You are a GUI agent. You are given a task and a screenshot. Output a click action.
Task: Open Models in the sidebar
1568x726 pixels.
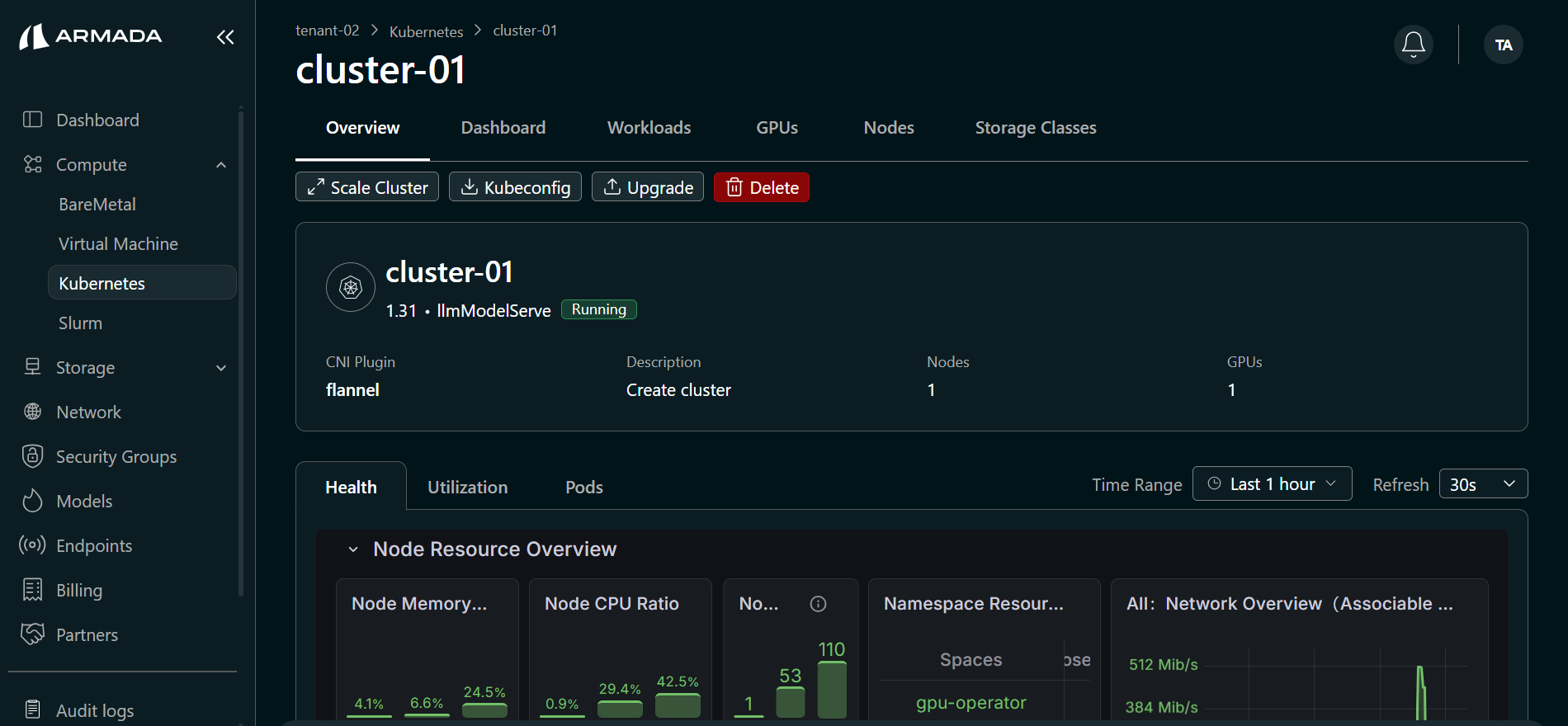click(x=84, y=501)
